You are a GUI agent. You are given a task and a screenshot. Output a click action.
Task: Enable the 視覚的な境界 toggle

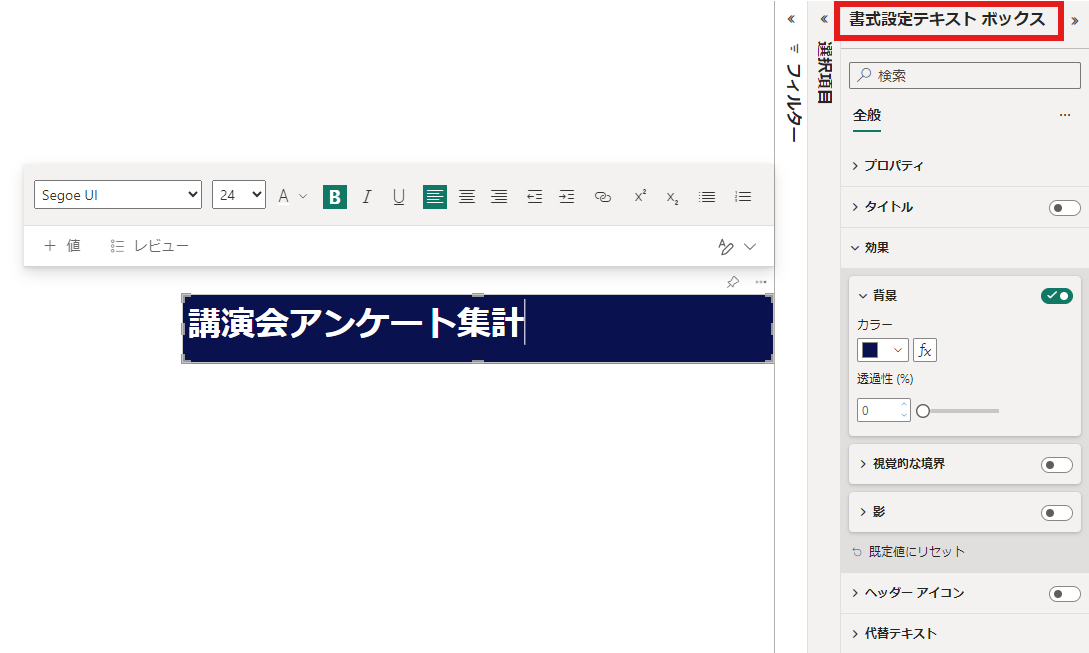[x=1056, y=465]
